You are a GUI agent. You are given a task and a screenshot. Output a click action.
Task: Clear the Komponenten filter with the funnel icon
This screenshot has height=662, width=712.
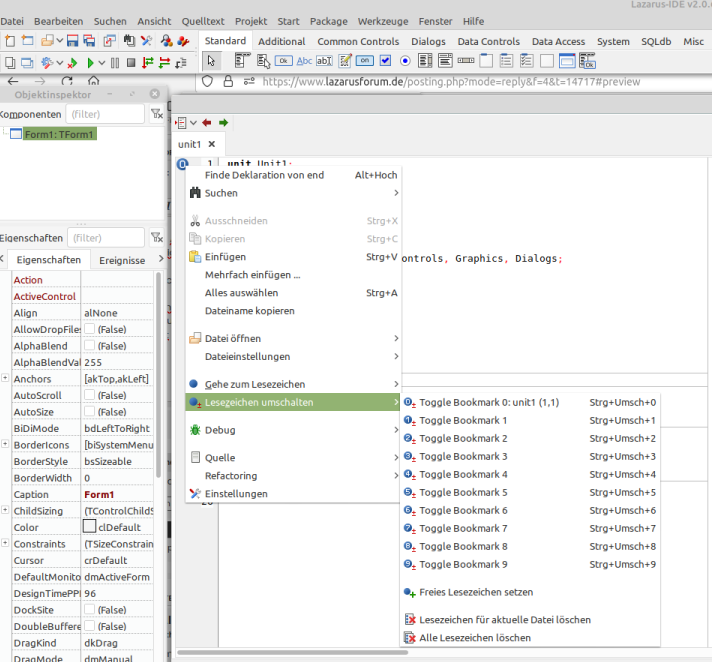pos(156,115)
